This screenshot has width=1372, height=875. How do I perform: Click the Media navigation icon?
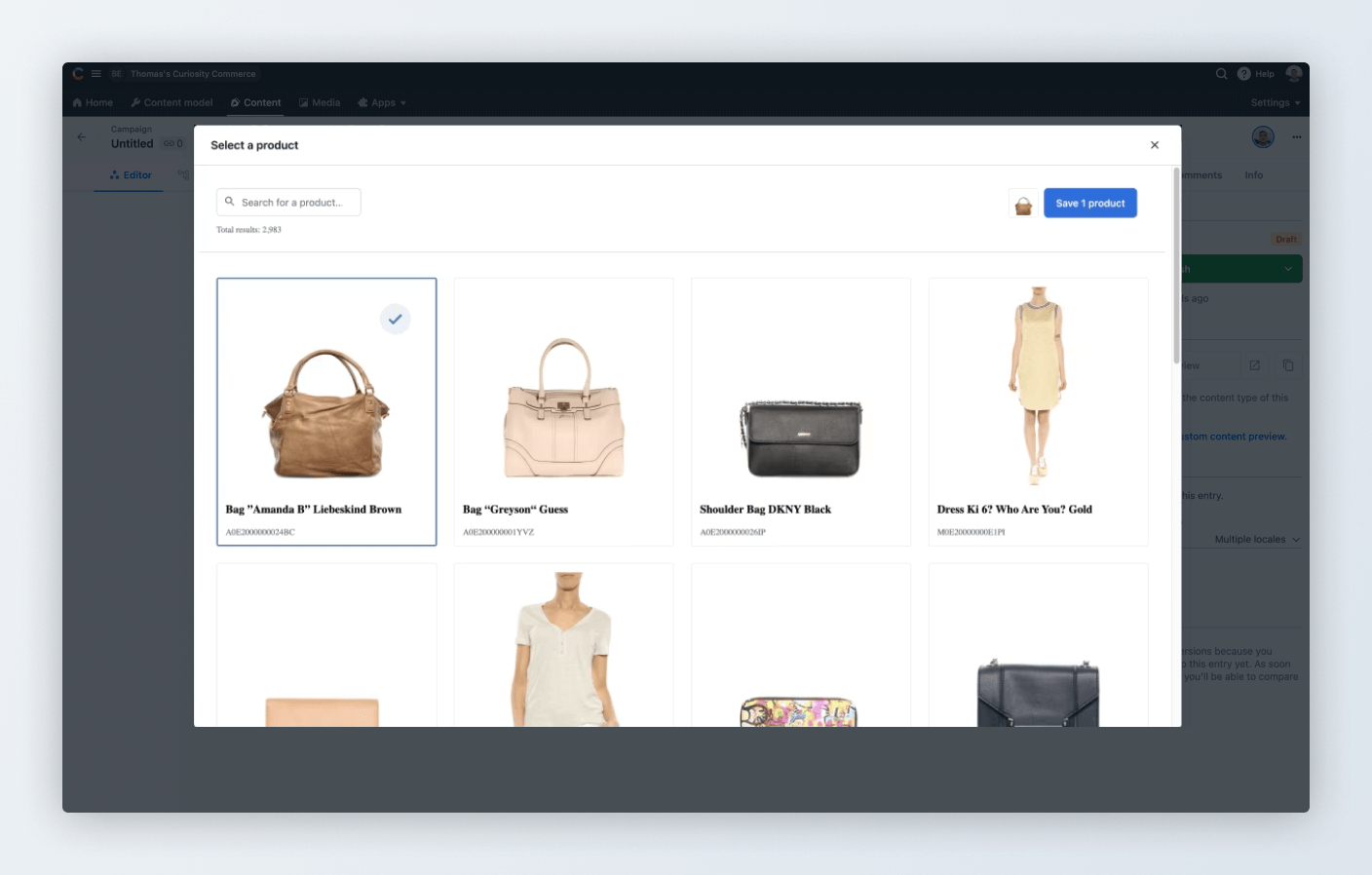pos(305,102)
